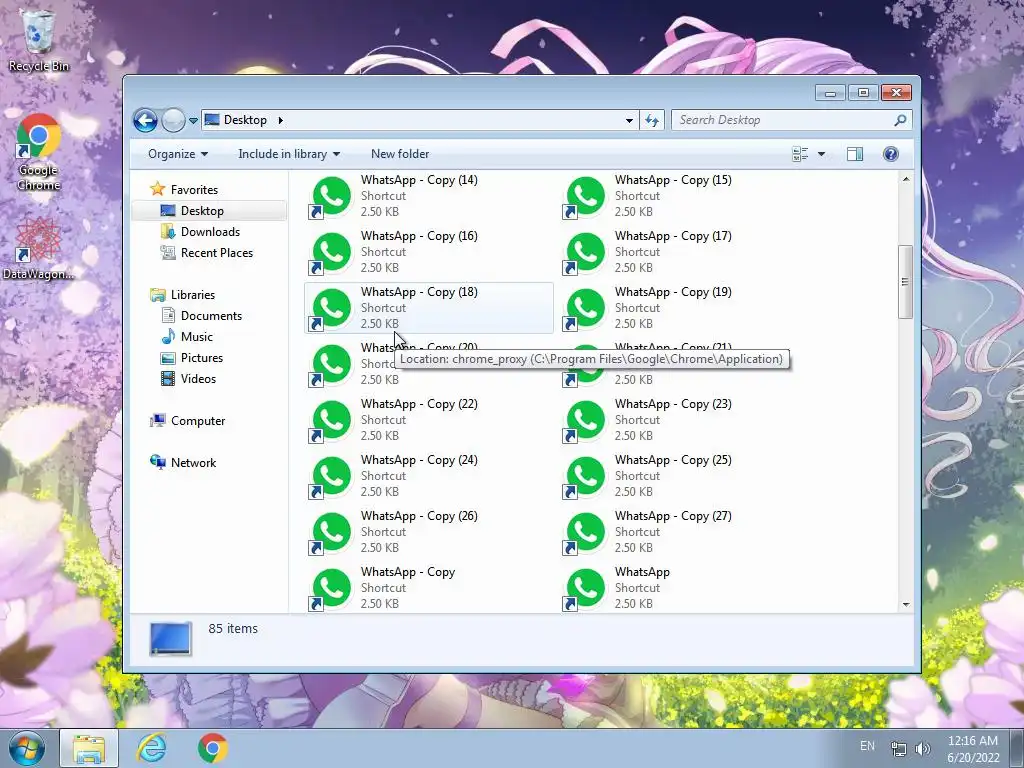Open the Recycle Bin desktop icon

click(39, 40)
